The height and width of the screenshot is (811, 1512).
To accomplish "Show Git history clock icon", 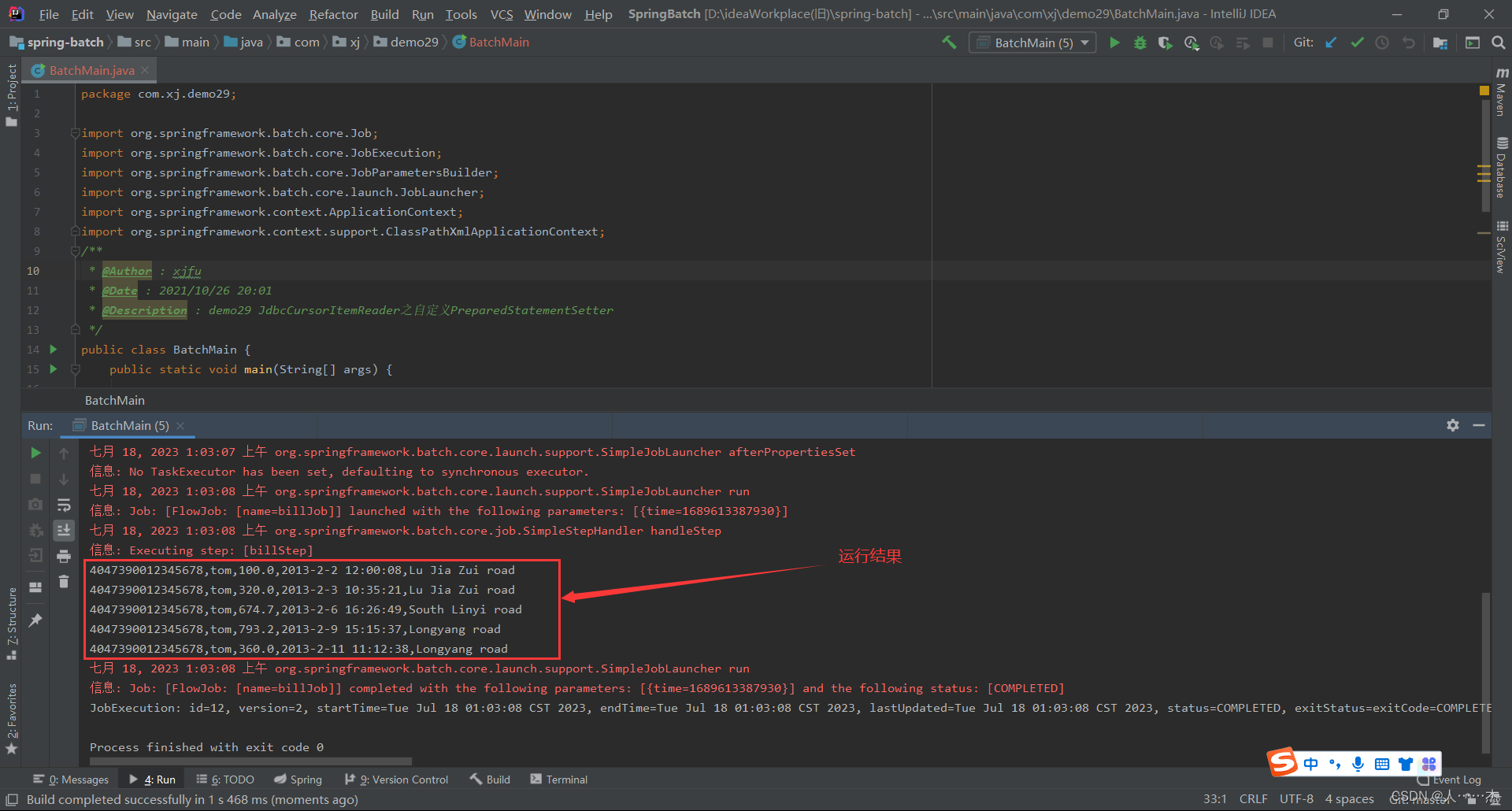I will [x=1382, y=43].
